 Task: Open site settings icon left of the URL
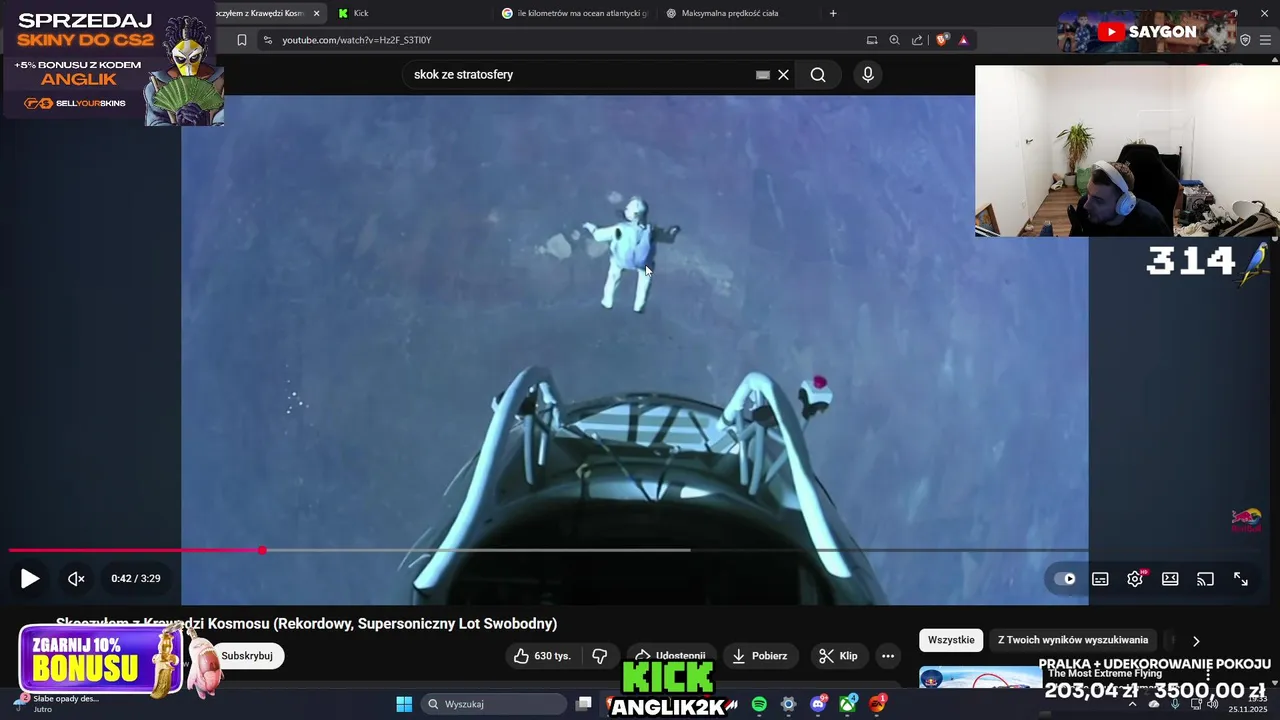(x=267, y=40)
